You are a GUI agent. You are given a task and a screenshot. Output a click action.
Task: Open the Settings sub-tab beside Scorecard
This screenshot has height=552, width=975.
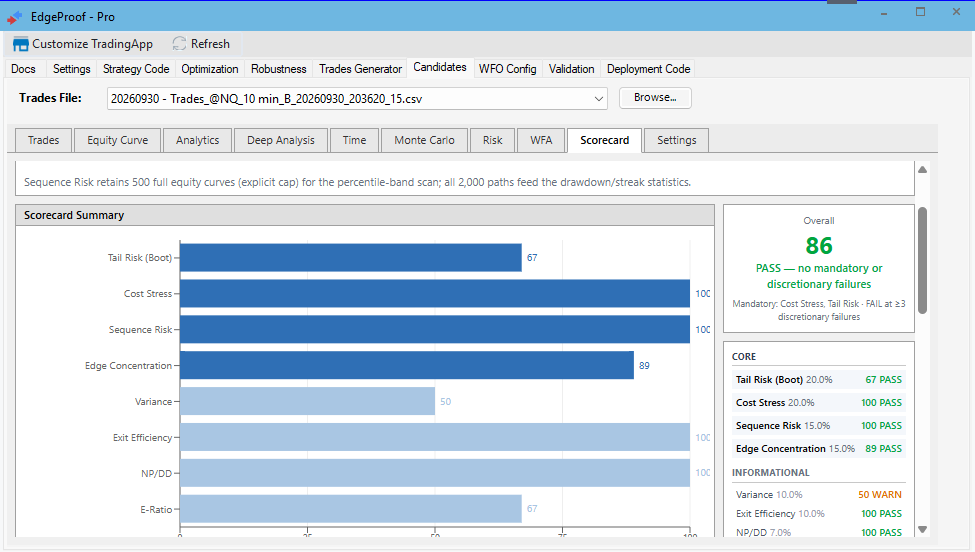(677, 140)
